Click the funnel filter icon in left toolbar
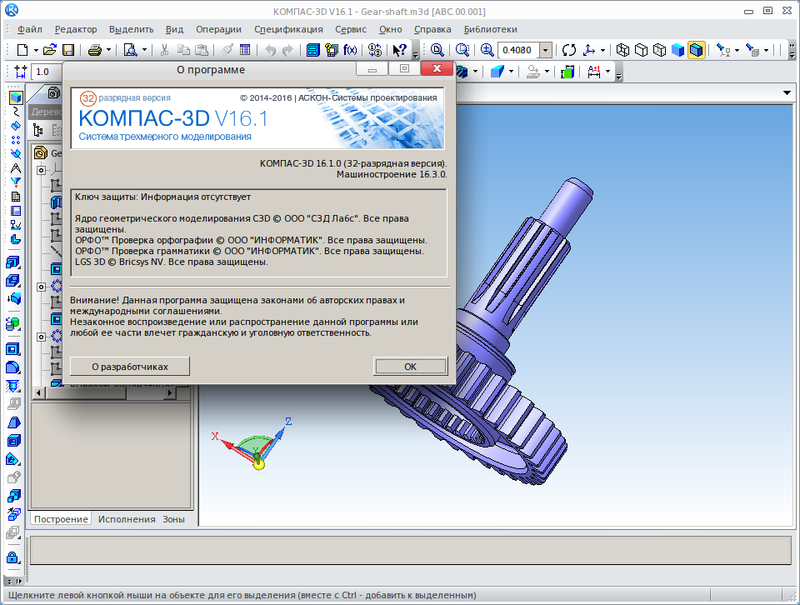 click(x=16, y=182)
